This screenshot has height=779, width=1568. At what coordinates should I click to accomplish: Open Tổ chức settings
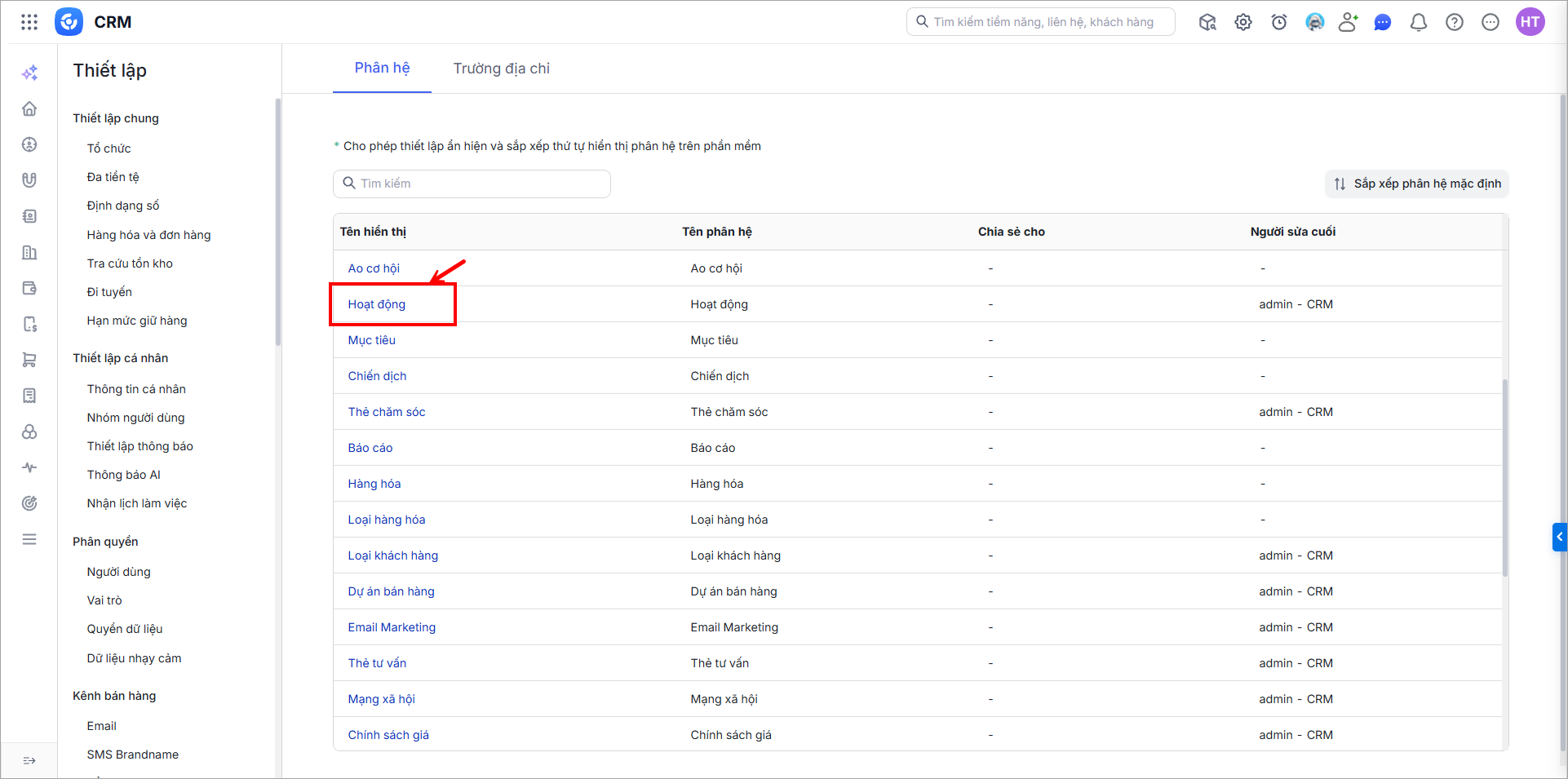tap(109, 148)
